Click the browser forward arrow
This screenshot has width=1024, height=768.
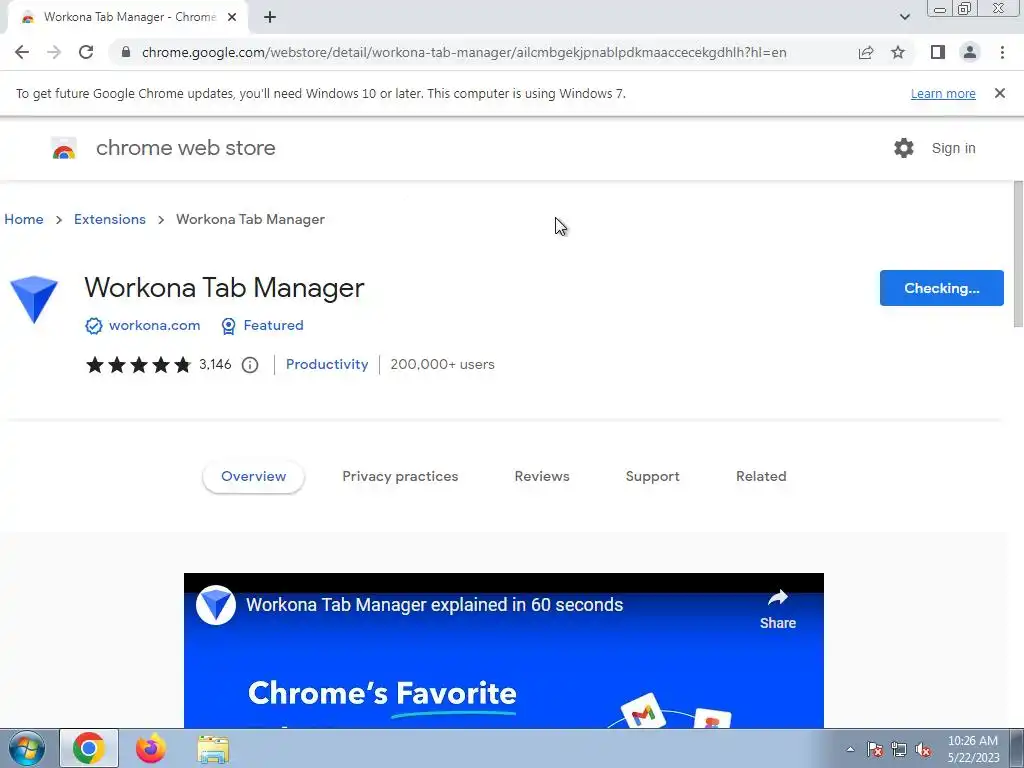(x=54, y=52)
